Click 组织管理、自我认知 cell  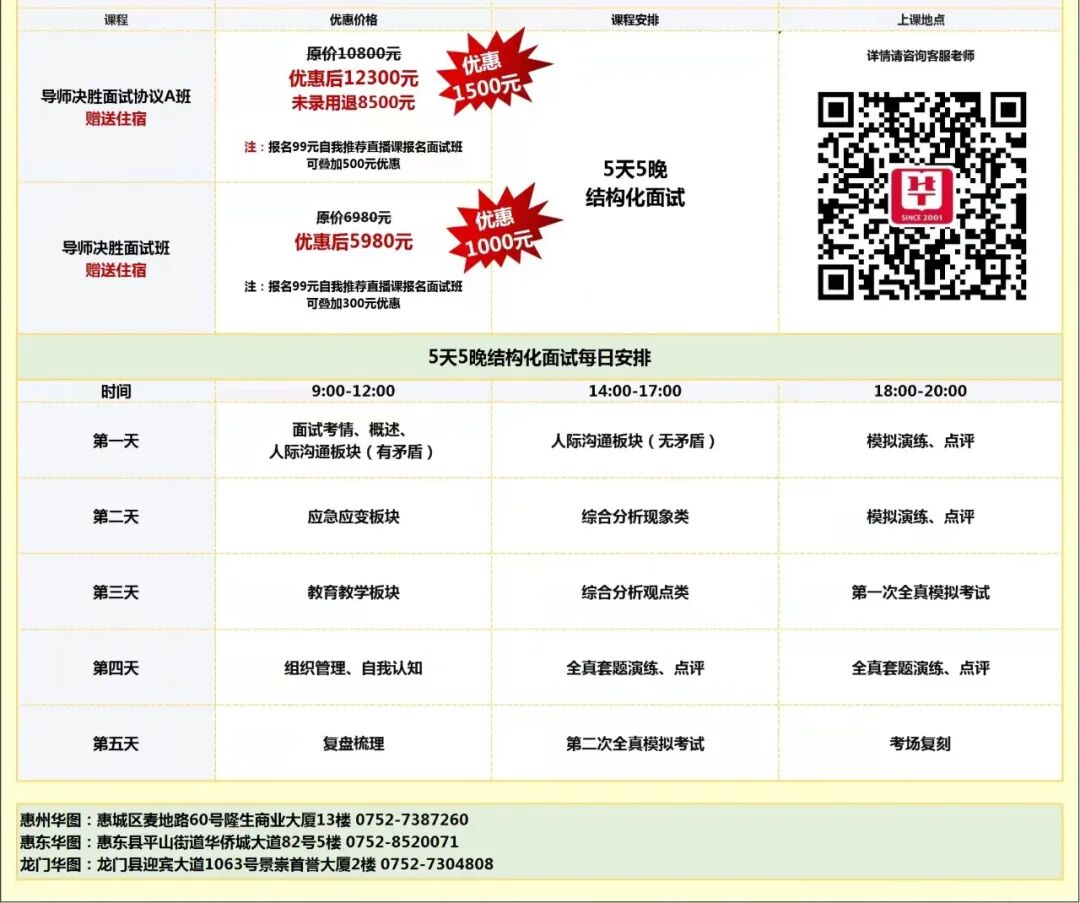click(x=353, y=668)
